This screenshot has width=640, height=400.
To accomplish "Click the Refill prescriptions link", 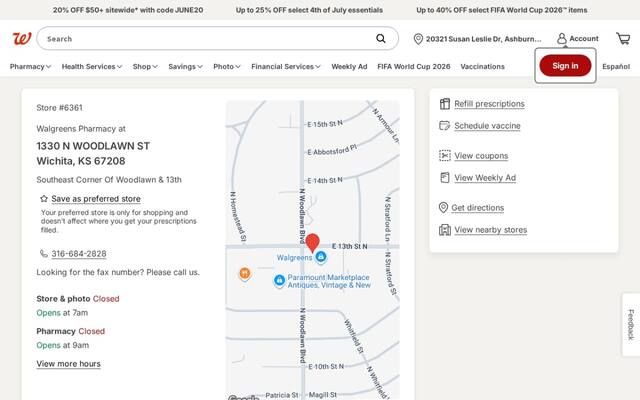I will [489, 104].
